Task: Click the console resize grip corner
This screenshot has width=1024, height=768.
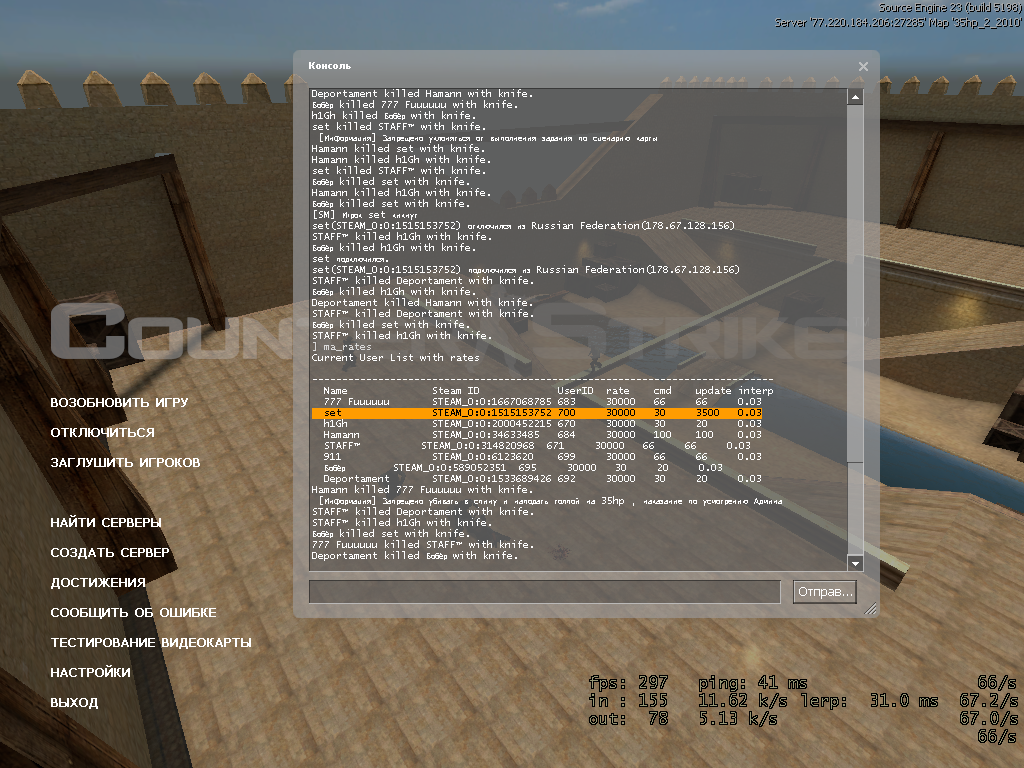Action: click(870, 609)
